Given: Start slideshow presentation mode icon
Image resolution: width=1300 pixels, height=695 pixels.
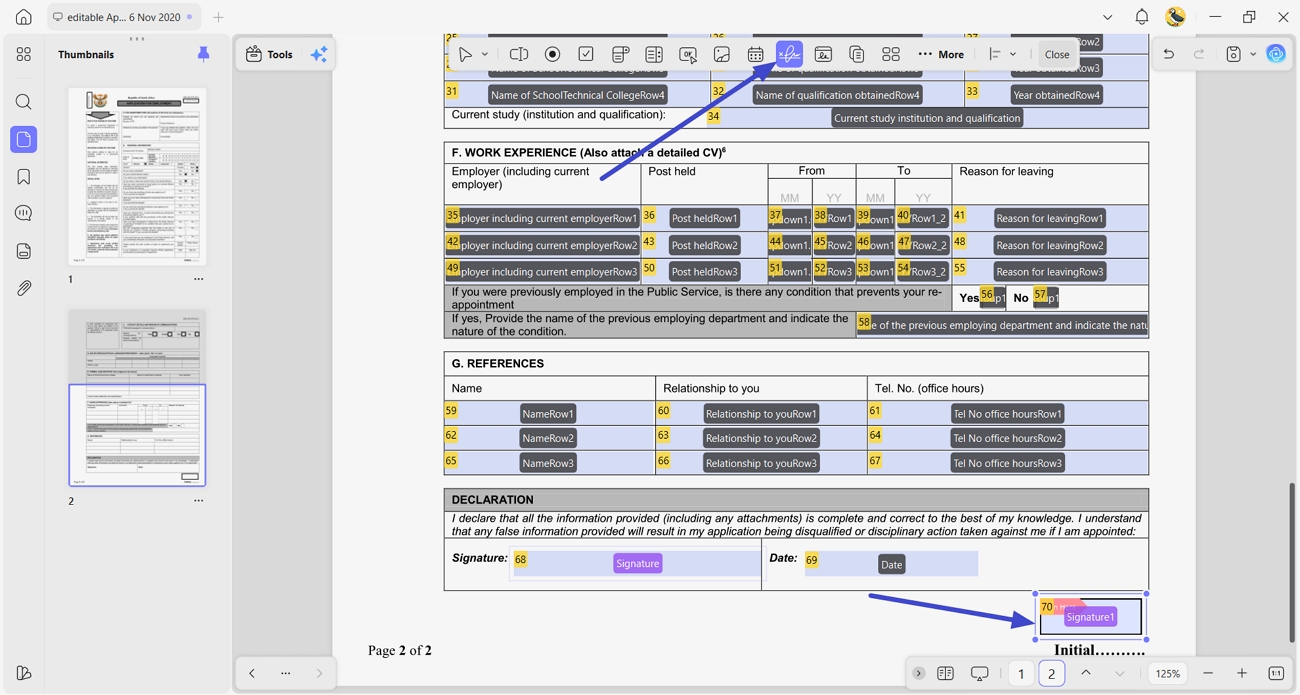Looking at the screenshot, I should point(980,673).
